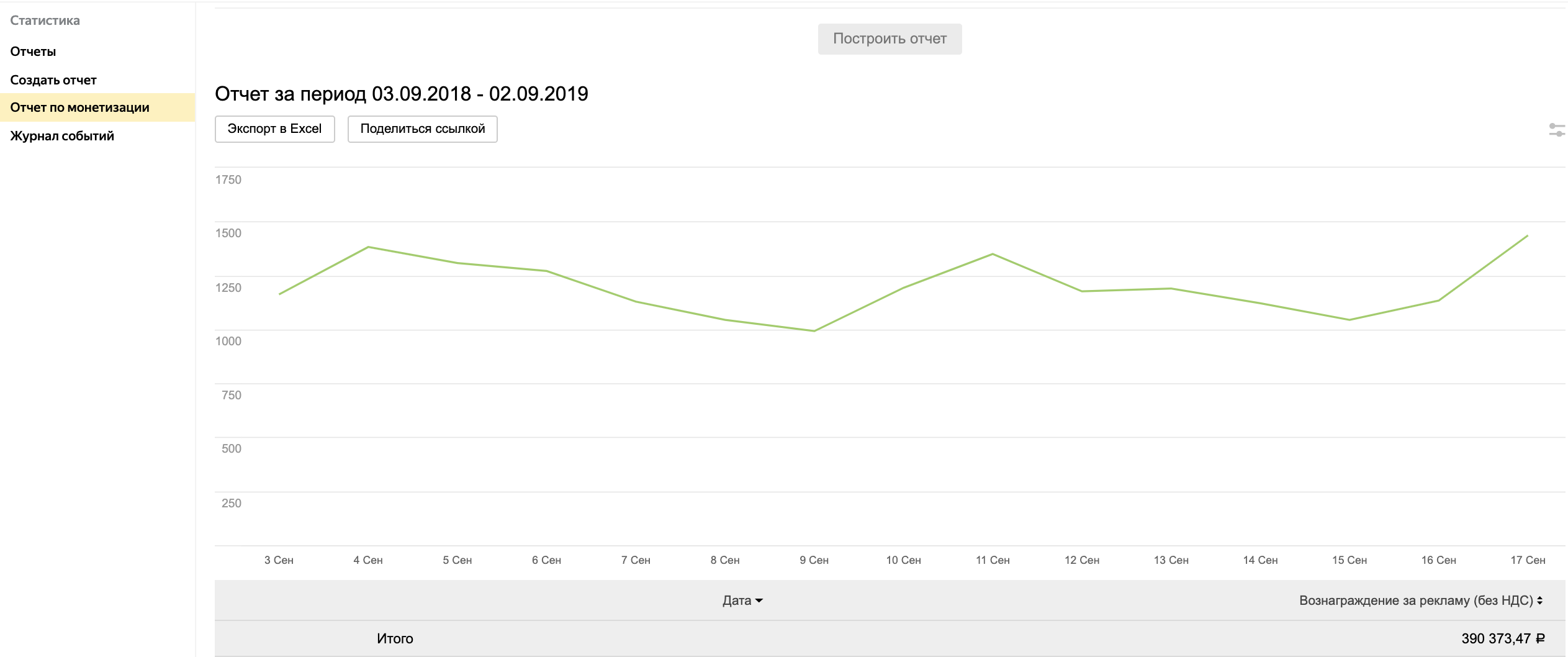Click the Построить отчет button
The image size is (1568, 657).
(890, 39)
